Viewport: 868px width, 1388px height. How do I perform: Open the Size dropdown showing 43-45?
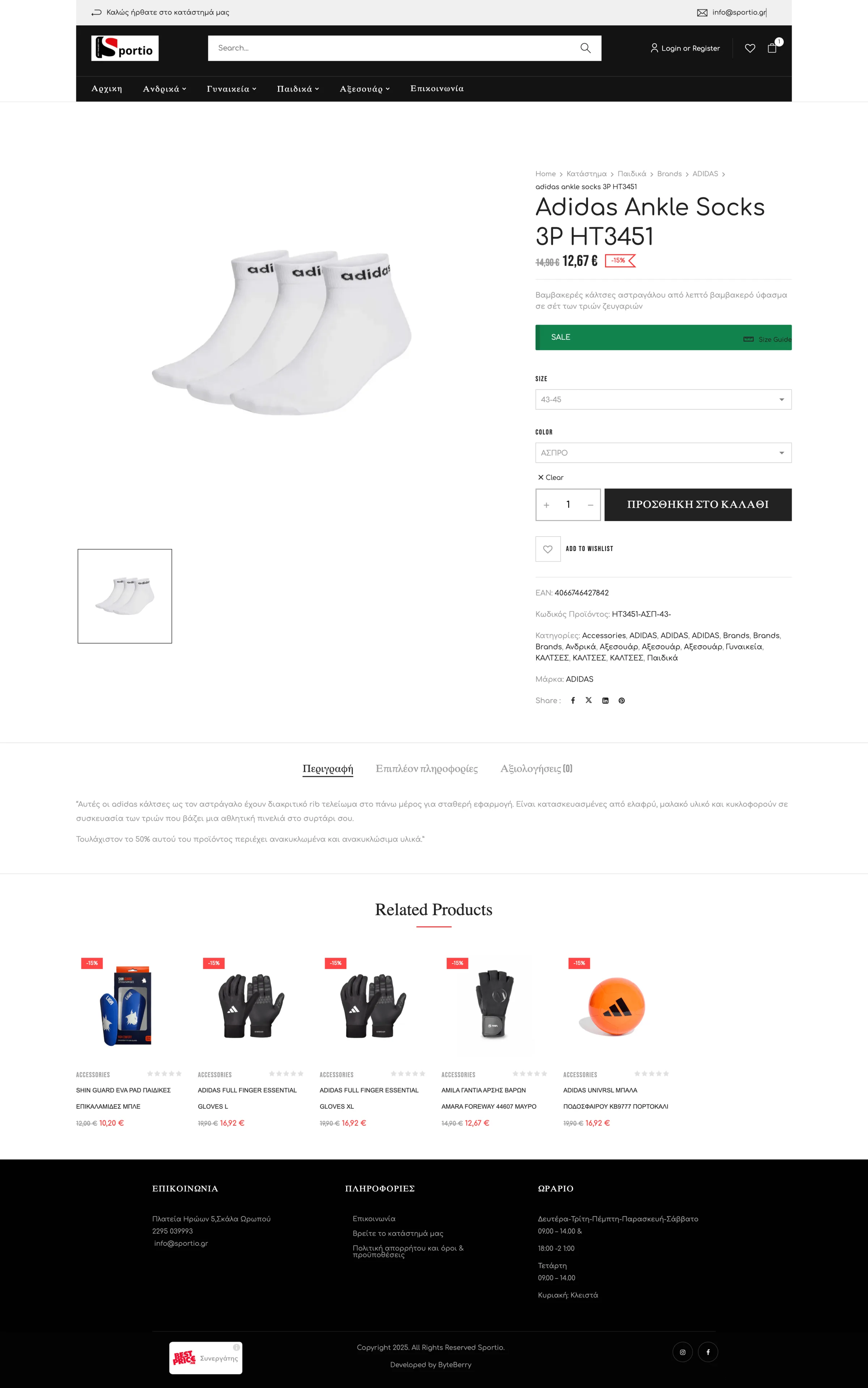pos(663,399)
